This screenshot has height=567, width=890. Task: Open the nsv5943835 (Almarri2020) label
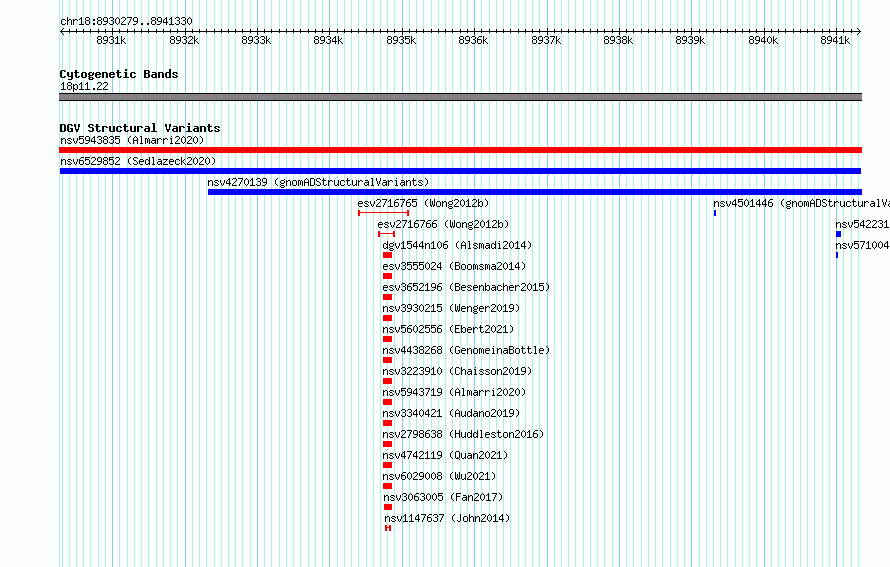(132, 140)
